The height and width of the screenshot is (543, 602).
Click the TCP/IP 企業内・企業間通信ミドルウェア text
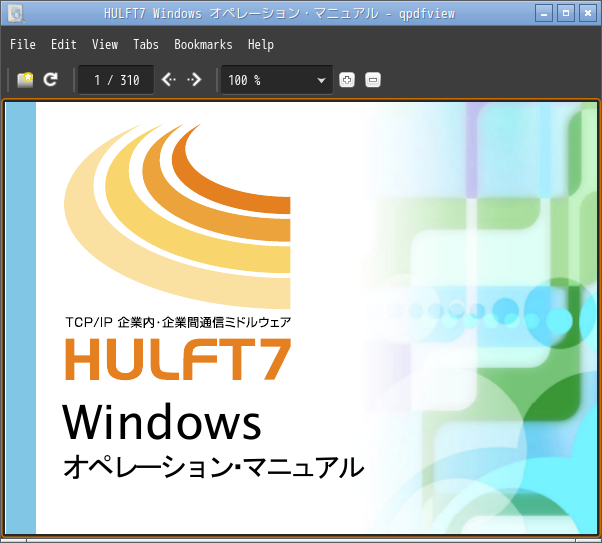(178, 322)
